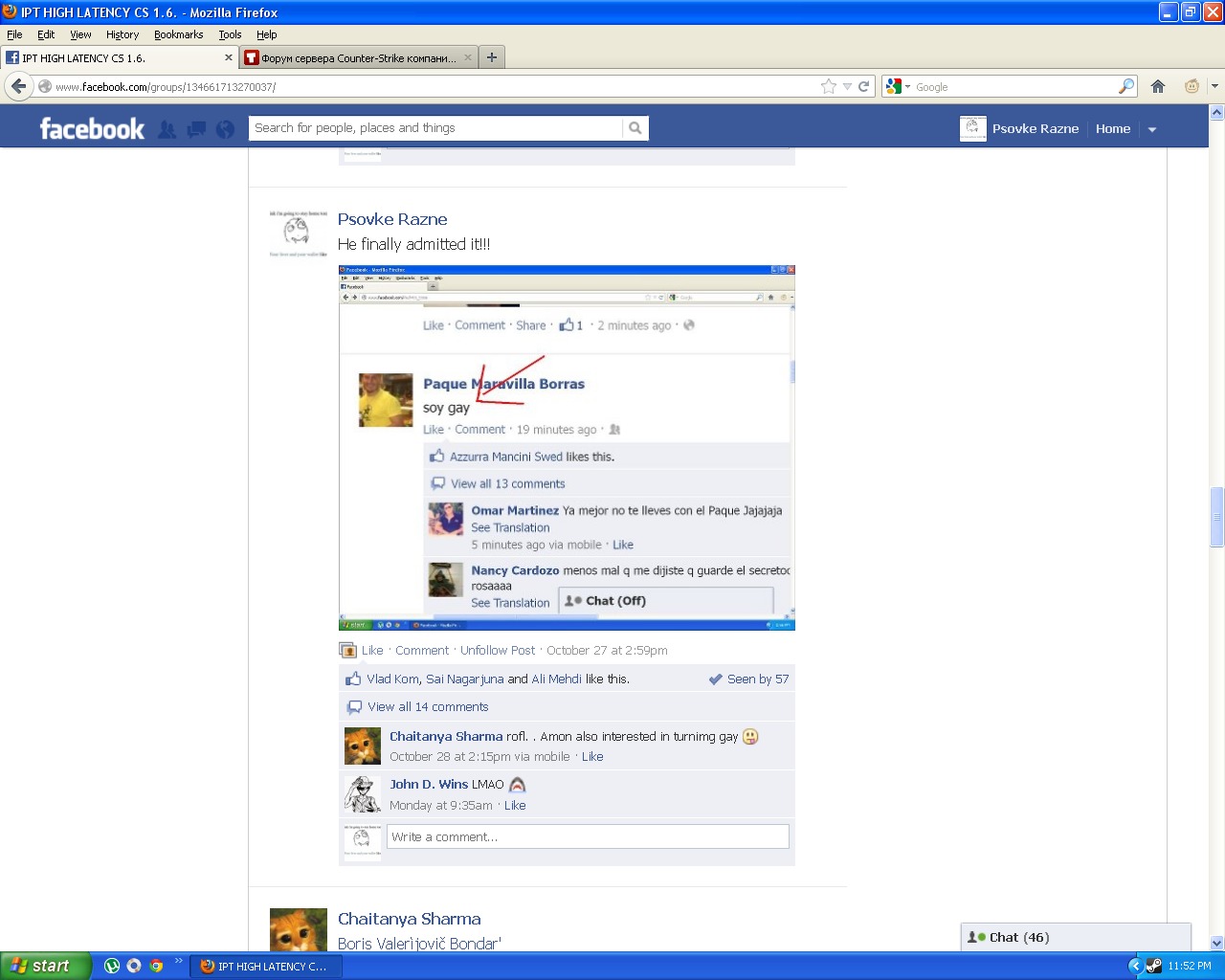The width and height of the screenshot is (1225, 980).
Task: Bookmark page with star icon
Action: [829, 86]
